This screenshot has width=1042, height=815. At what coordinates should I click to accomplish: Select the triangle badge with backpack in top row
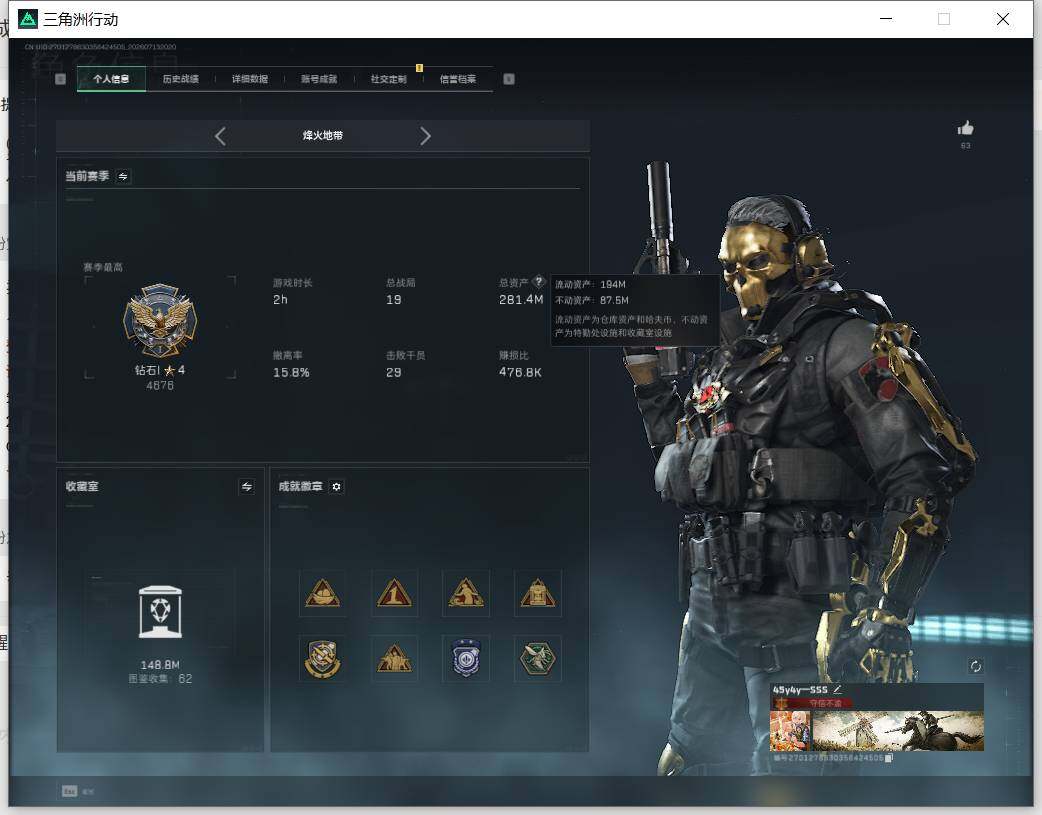538,593
